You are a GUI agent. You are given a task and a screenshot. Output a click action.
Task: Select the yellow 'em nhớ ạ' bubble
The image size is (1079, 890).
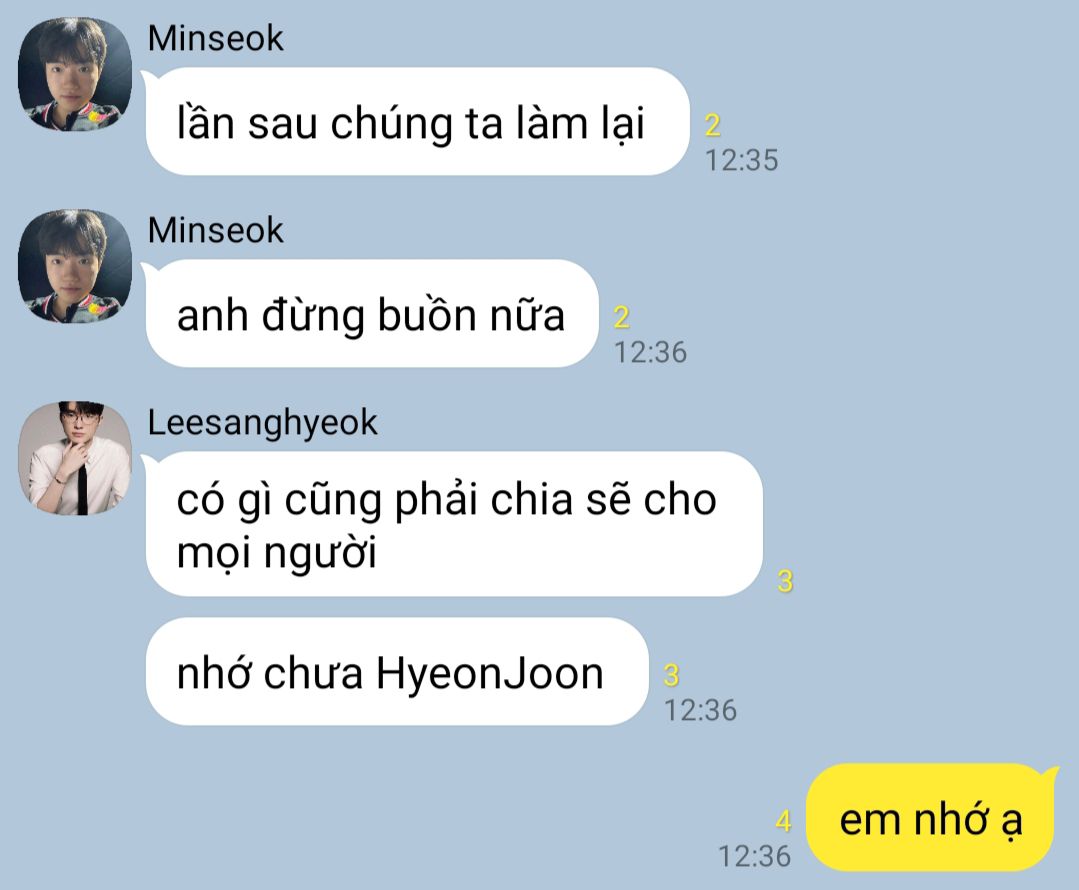point(930,818)
